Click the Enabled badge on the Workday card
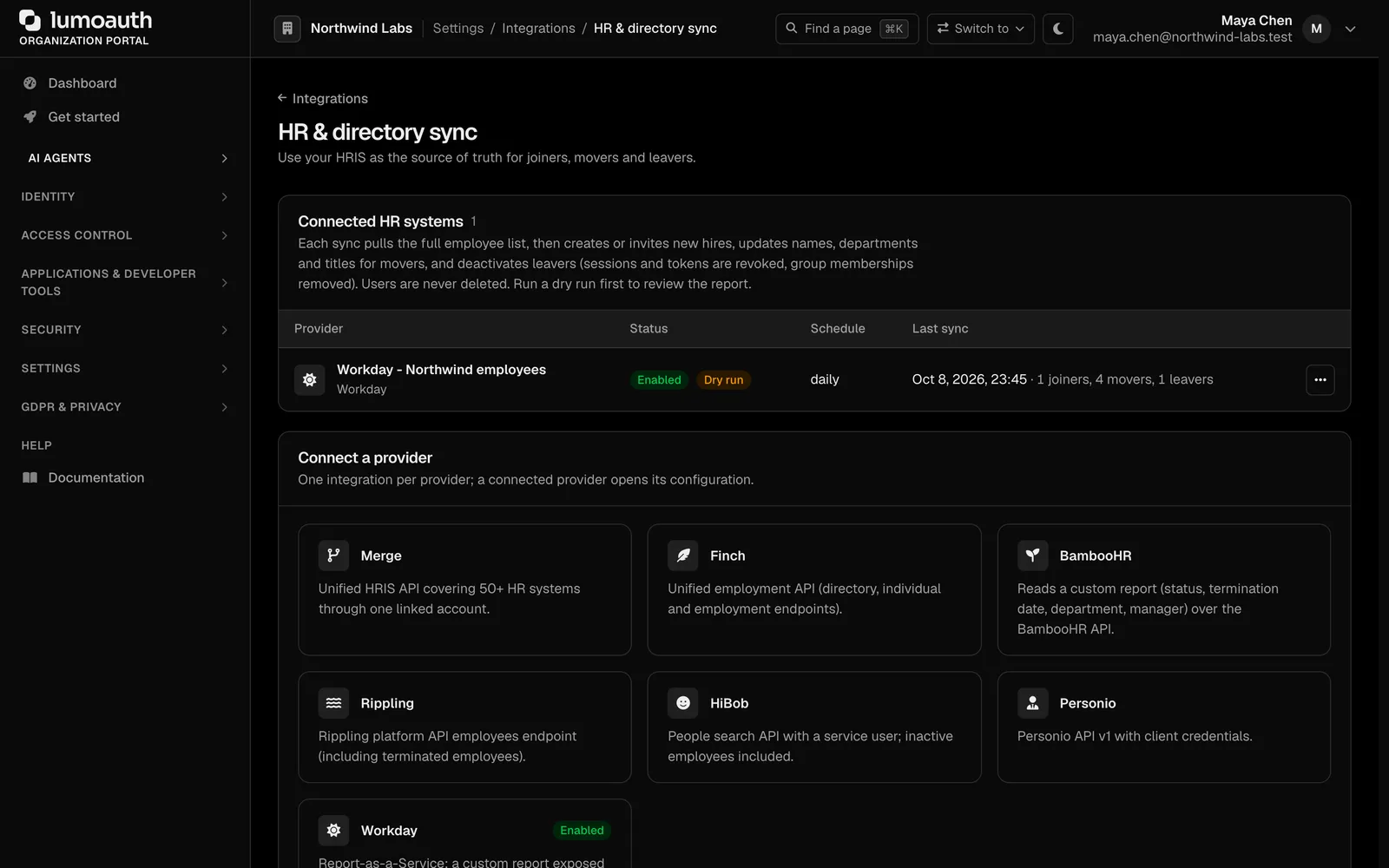The width and height of the screenshot is (1389, 868). 582,831
